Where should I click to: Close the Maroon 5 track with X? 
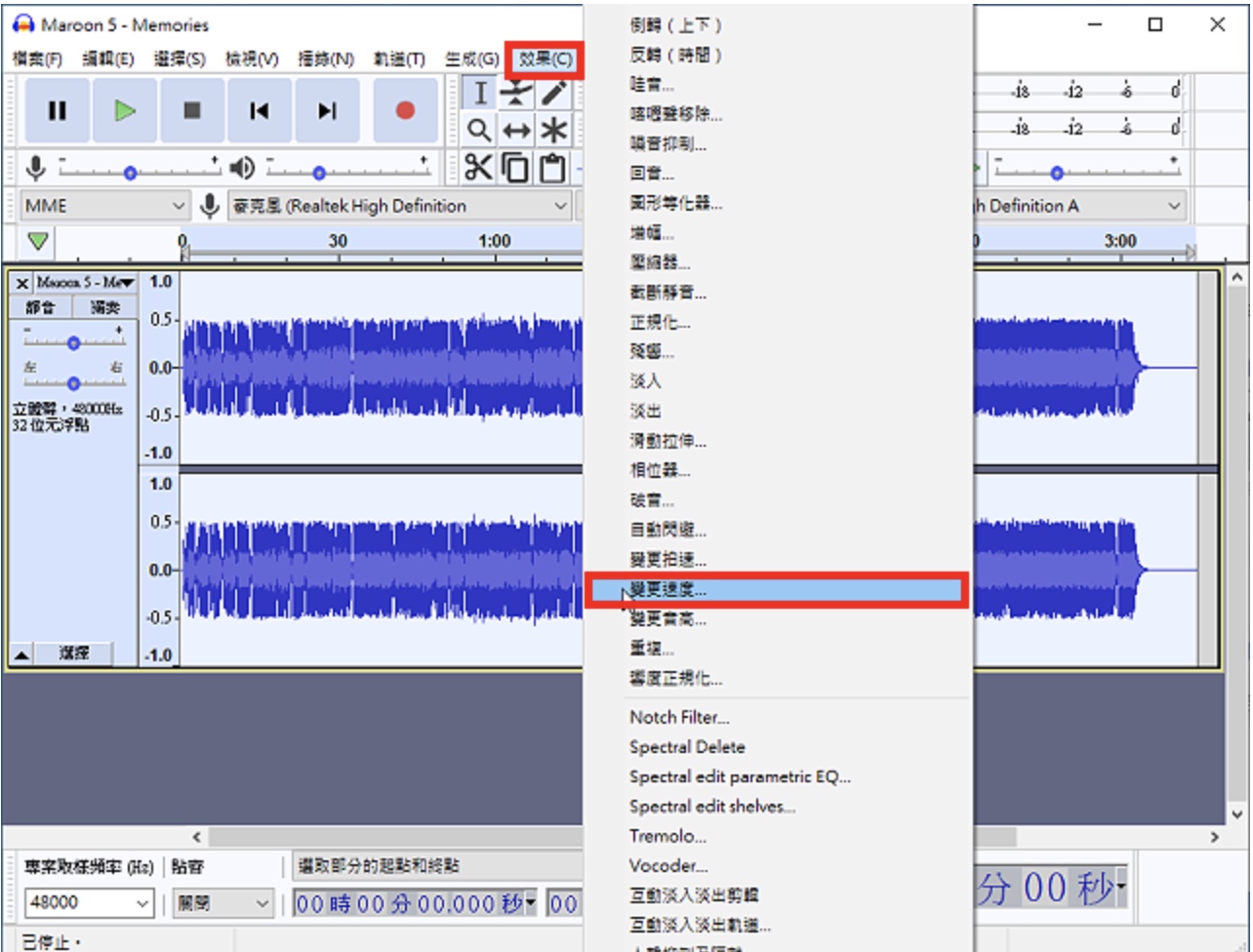(x=21, y=283)
